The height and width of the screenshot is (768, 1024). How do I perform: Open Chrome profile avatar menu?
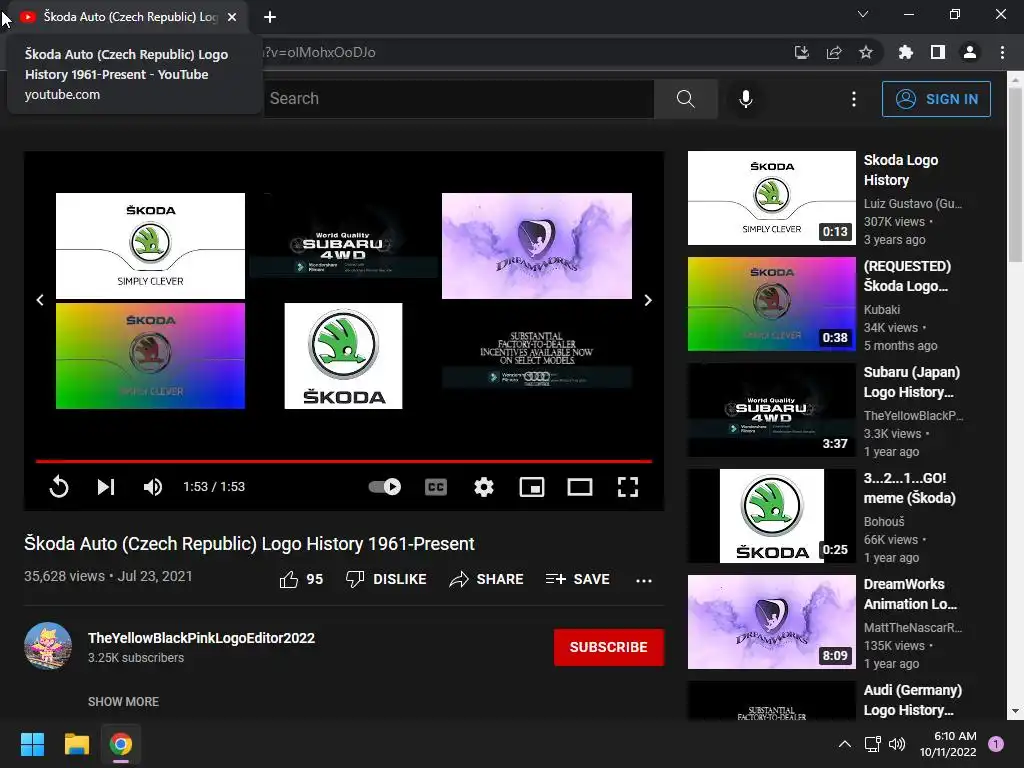[970, 52]
